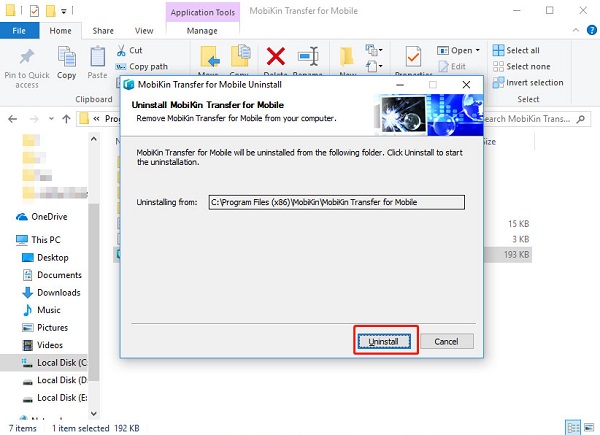Select Local Disk (D:) in navigation pane
This screenshot has width=600, height=435.
pyautogui.click(x=54, y=380)
